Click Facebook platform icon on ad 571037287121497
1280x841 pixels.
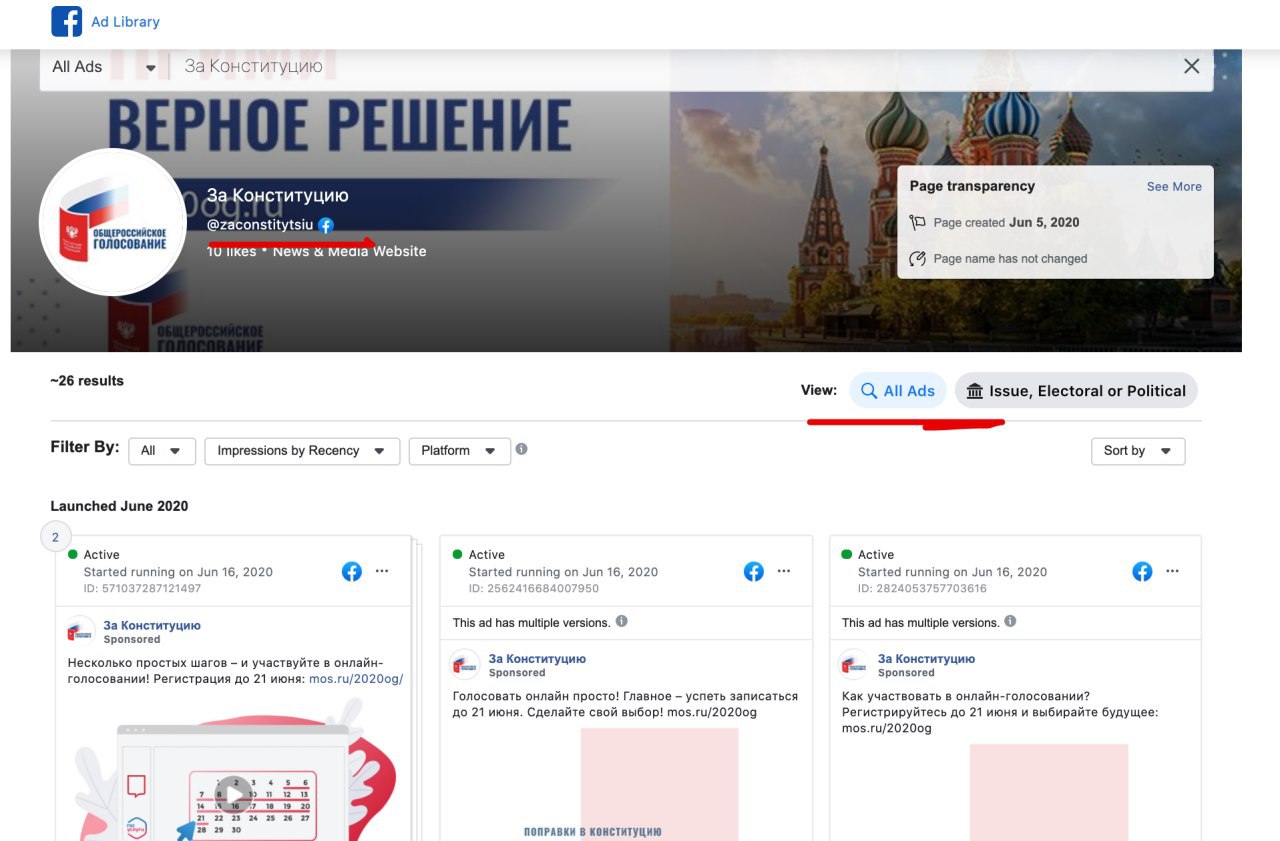352,571
